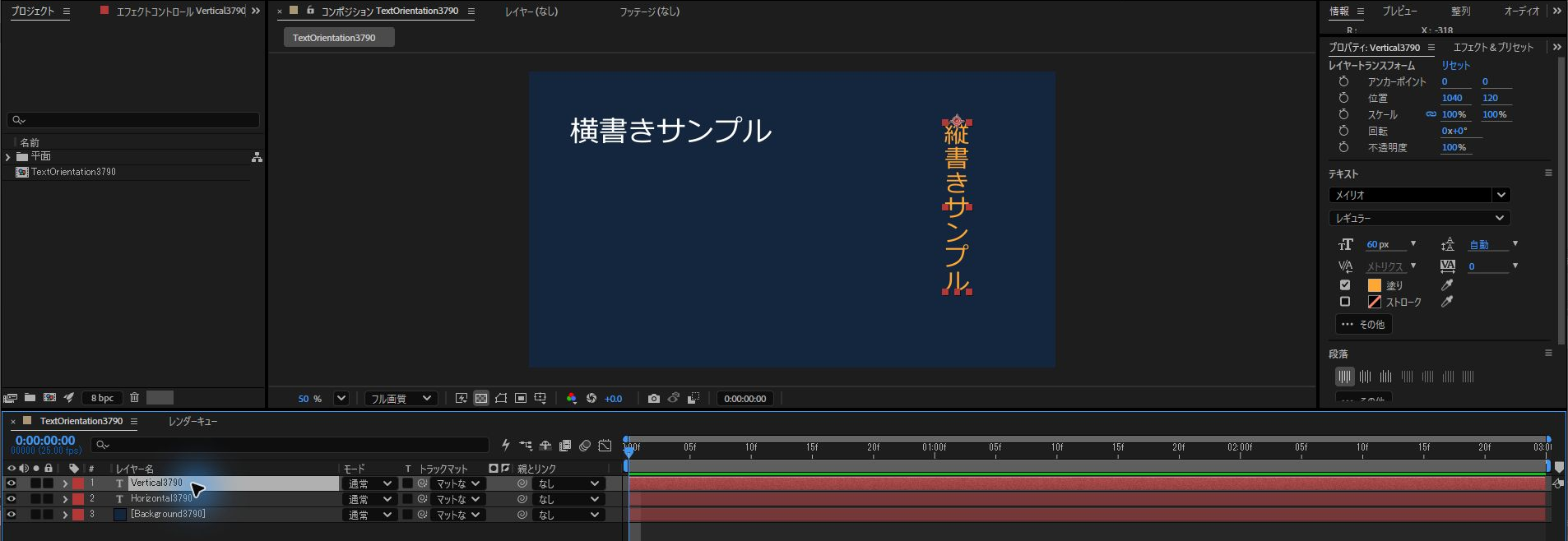The image size is (1568, 541).
Task: Click the project panel search field
Action: click(x=133, y=120)
